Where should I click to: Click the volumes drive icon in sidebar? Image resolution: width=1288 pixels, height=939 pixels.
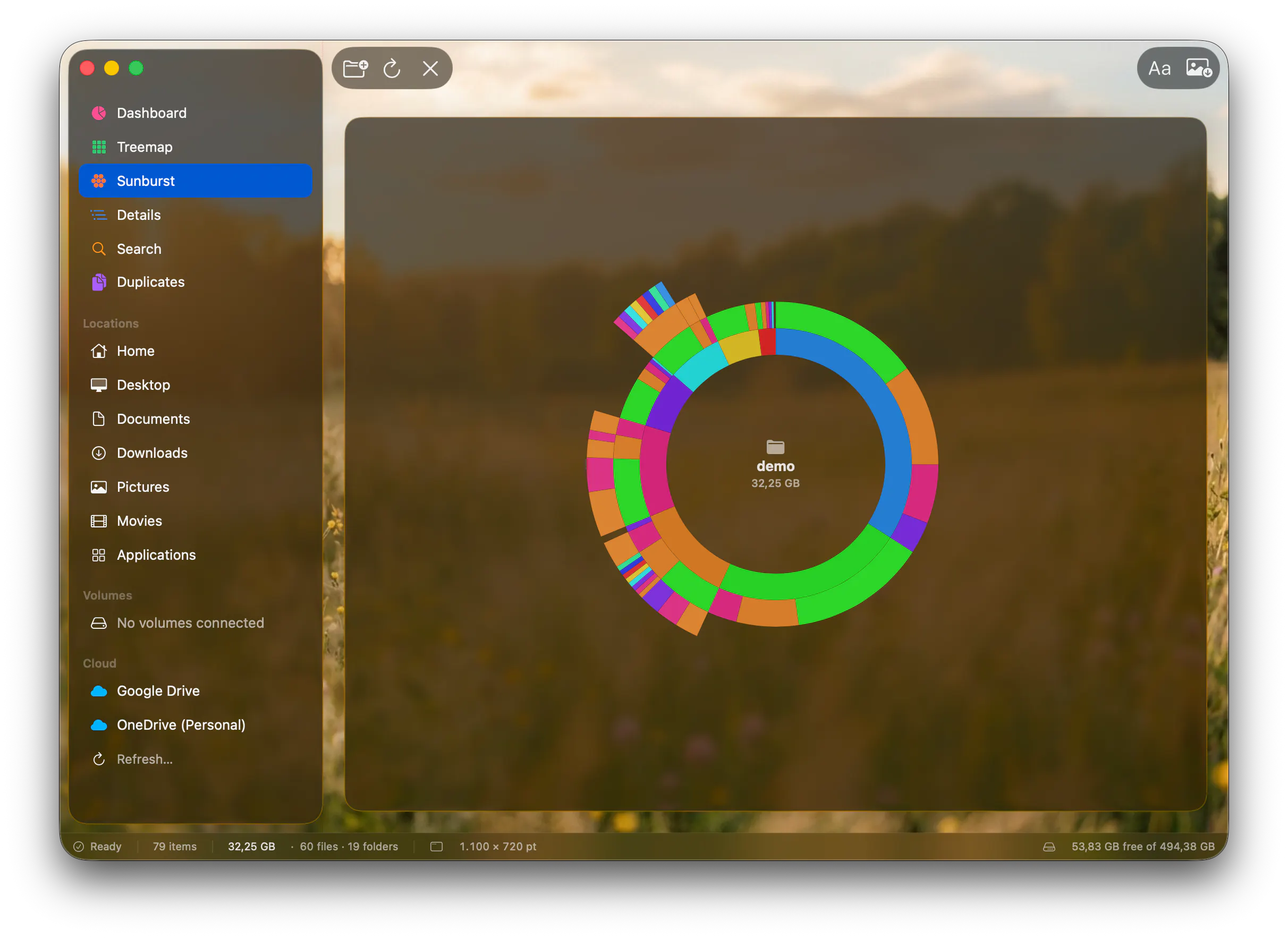tap(99, 623)
